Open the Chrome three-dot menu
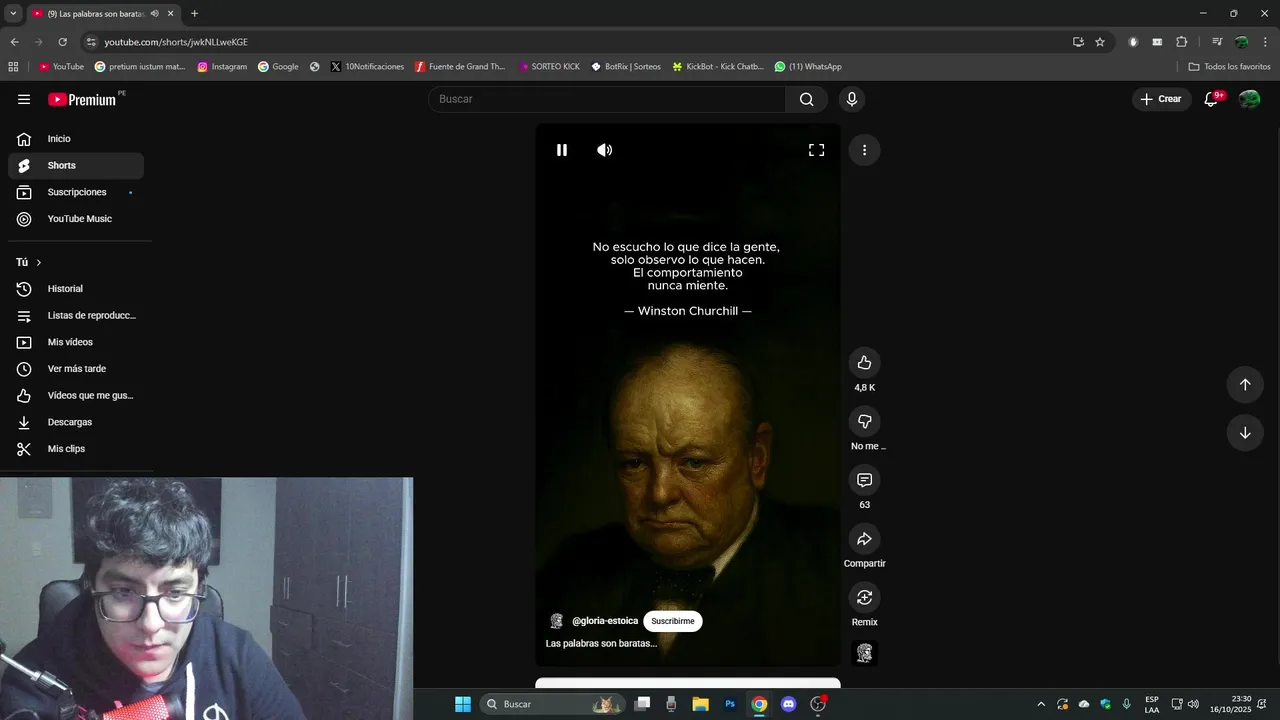 click(1266, 42)
